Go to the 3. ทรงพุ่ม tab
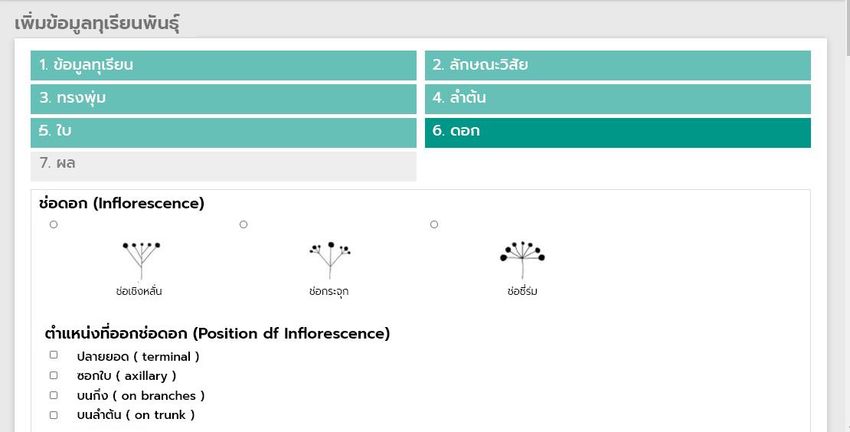The width and height of the screenshot is (850, 432). [x=223, y=99]
